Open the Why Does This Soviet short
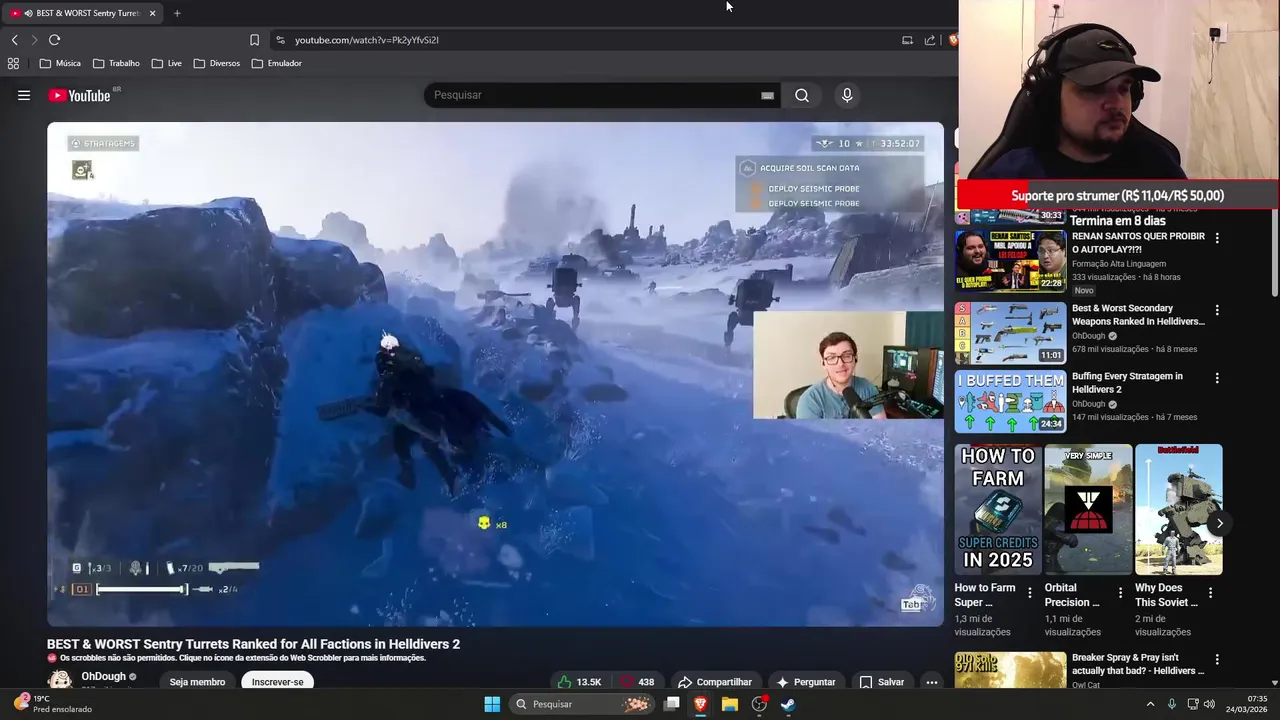1280x720 pixels. tap(1178, 510)
